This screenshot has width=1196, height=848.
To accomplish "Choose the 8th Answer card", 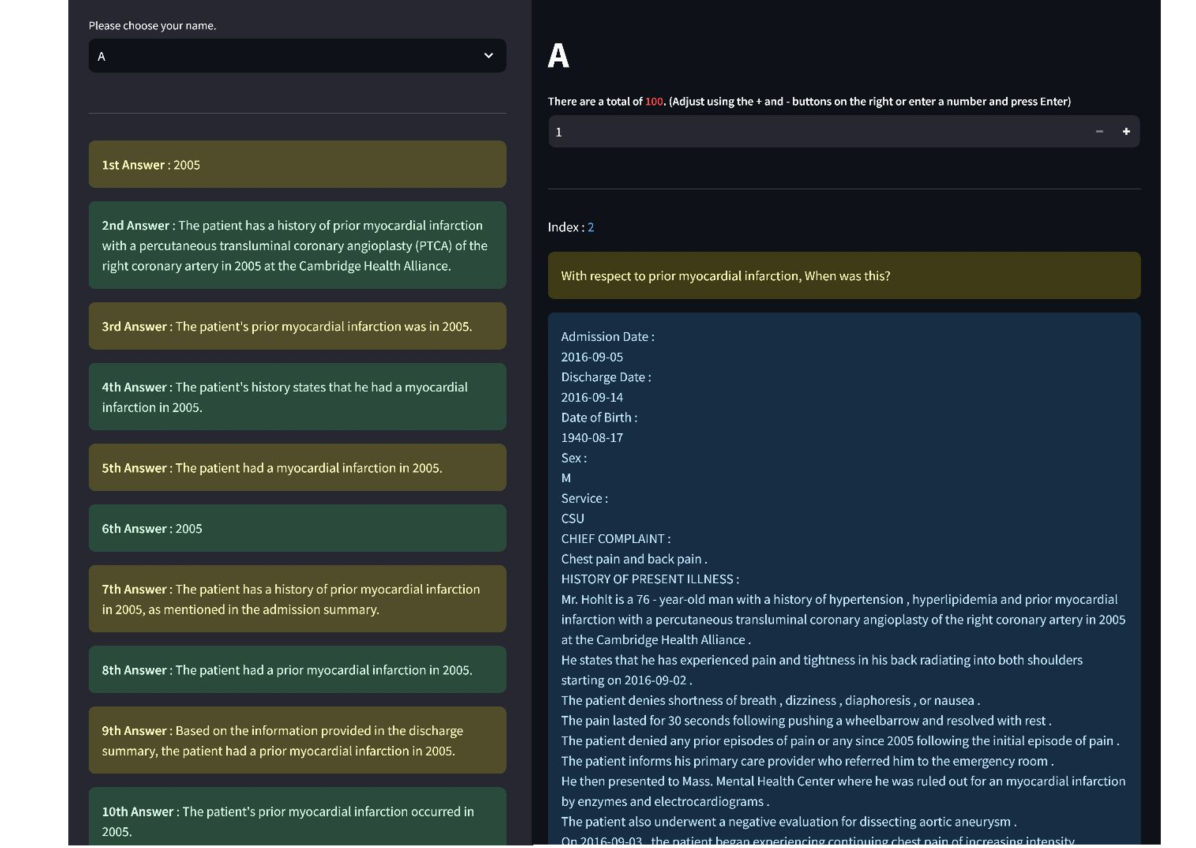I will pos(297,670).
